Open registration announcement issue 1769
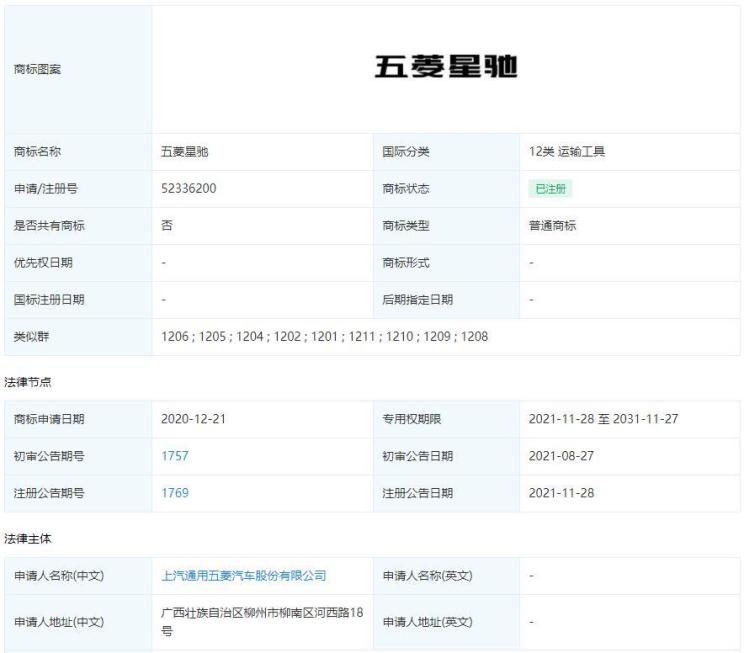The height and width of the screenshot is (653, 744). (x=175, y=493)
